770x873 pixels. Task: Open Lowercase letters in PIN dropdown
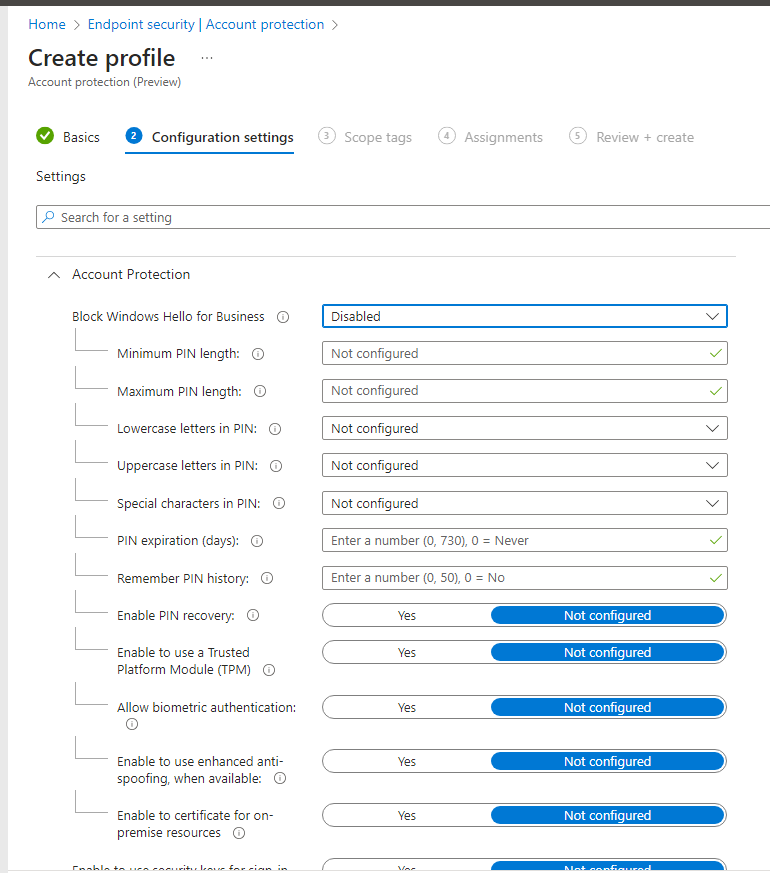click(x=524, y=428)
